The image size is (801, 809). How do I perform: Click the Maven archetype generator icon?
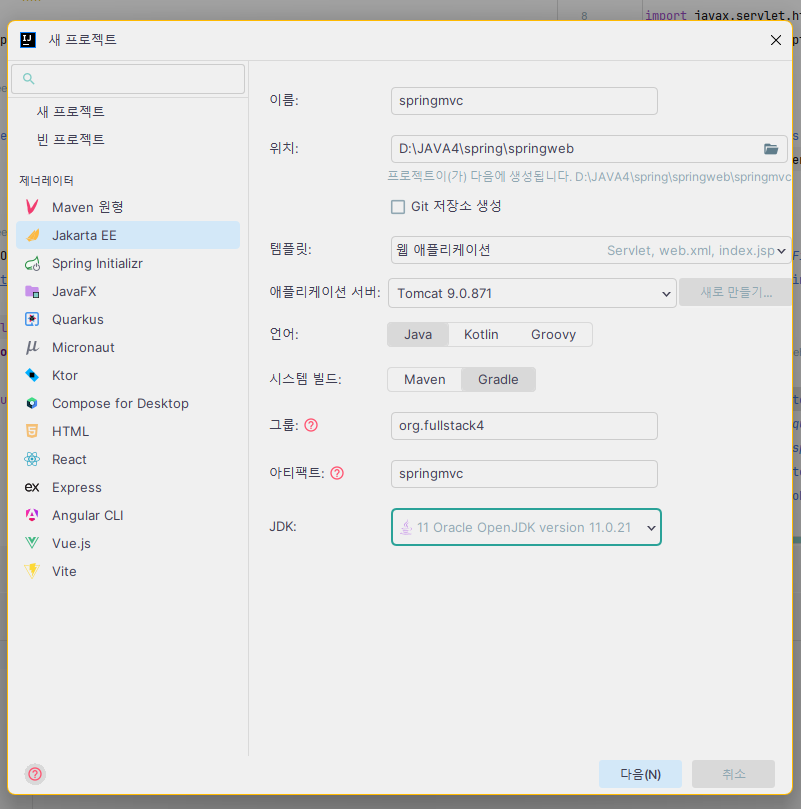pos(32,207)
